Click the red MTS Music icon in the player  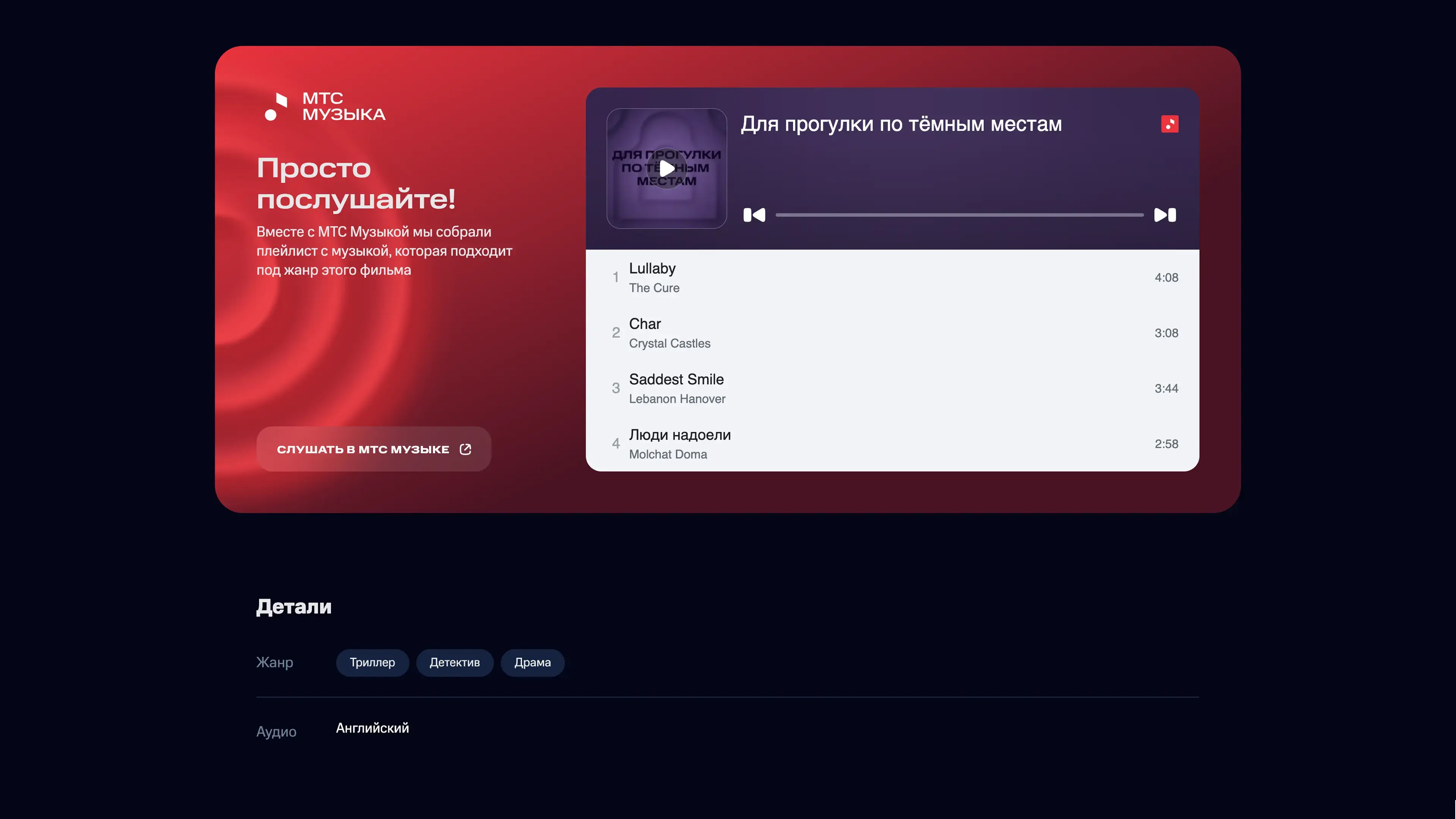pos(1169,124)
